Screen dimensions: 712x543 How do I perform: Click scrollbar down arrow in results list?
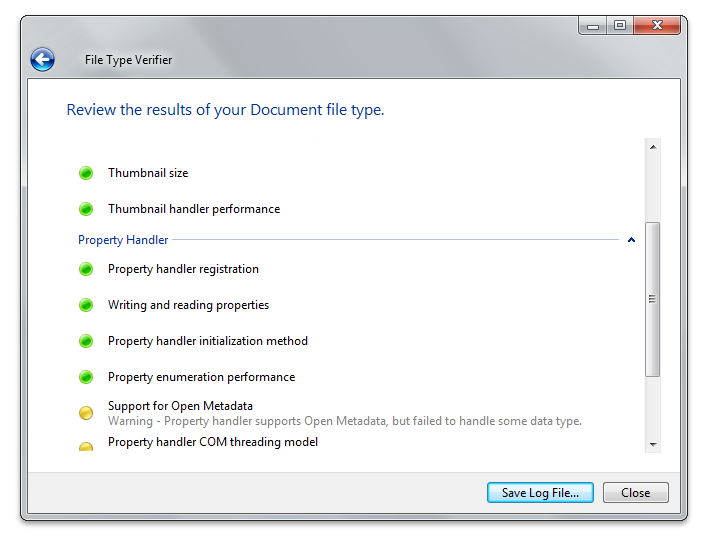(x=653, y=444)
